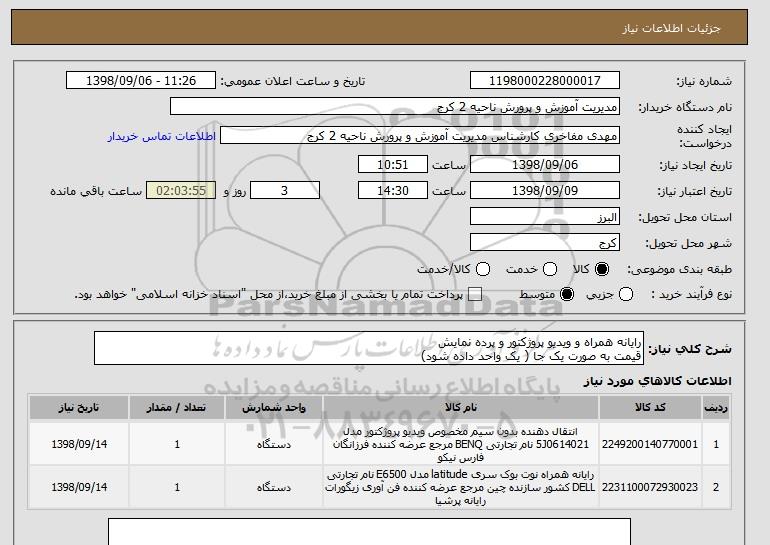Click the دستگاه unit in row 1
770x545 pixels.
[274, 444]
